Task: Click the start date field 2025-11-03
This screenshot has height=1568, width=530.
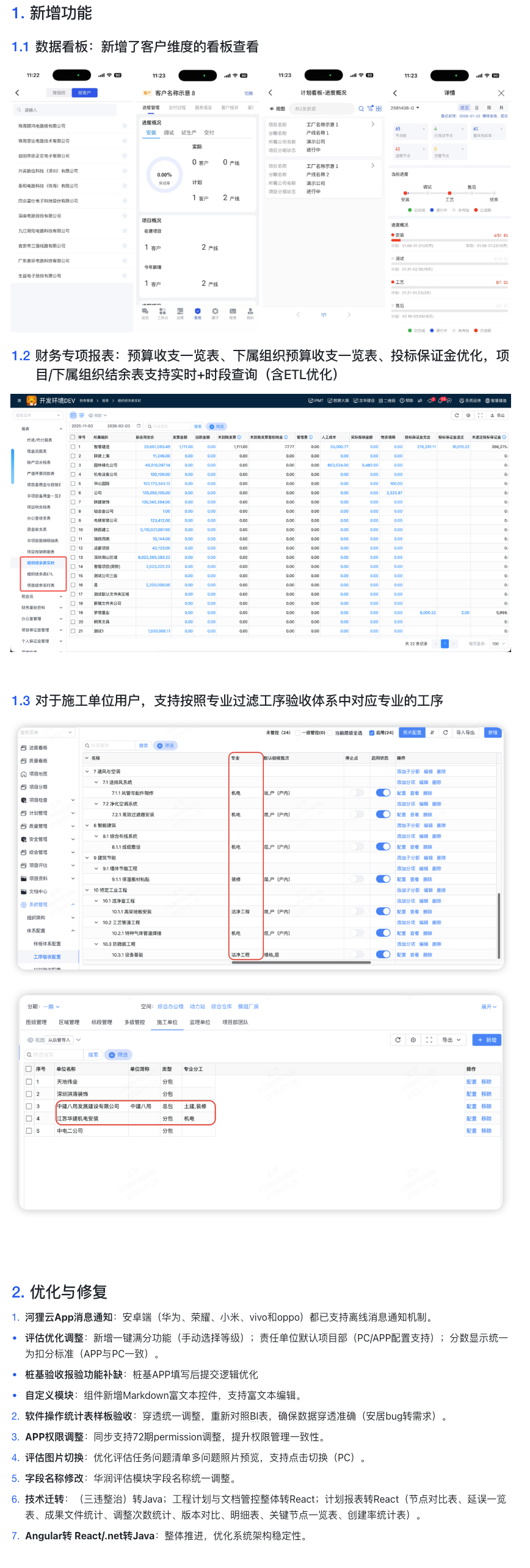Action: tap(82, 426)
